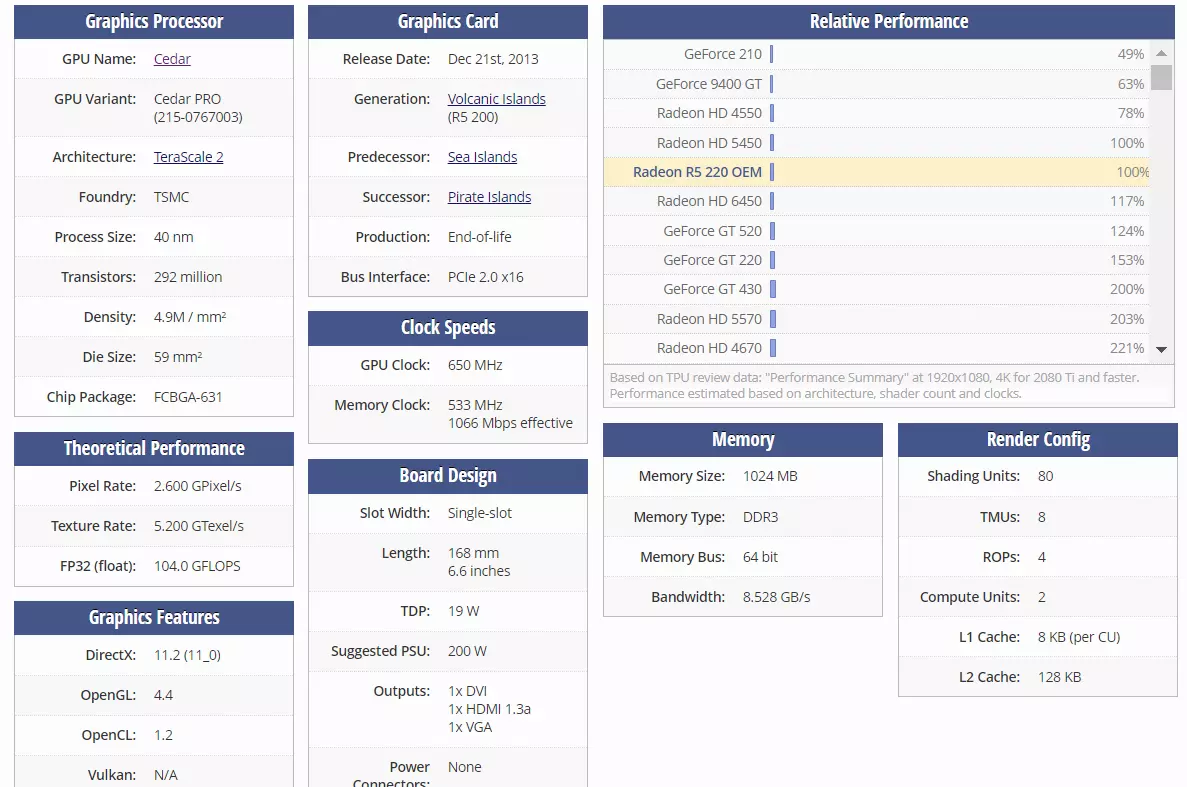This screenshot has width=1187, height=787.
Task: Click the TDP value "19 W"
Action: click(x=463, y=611)
